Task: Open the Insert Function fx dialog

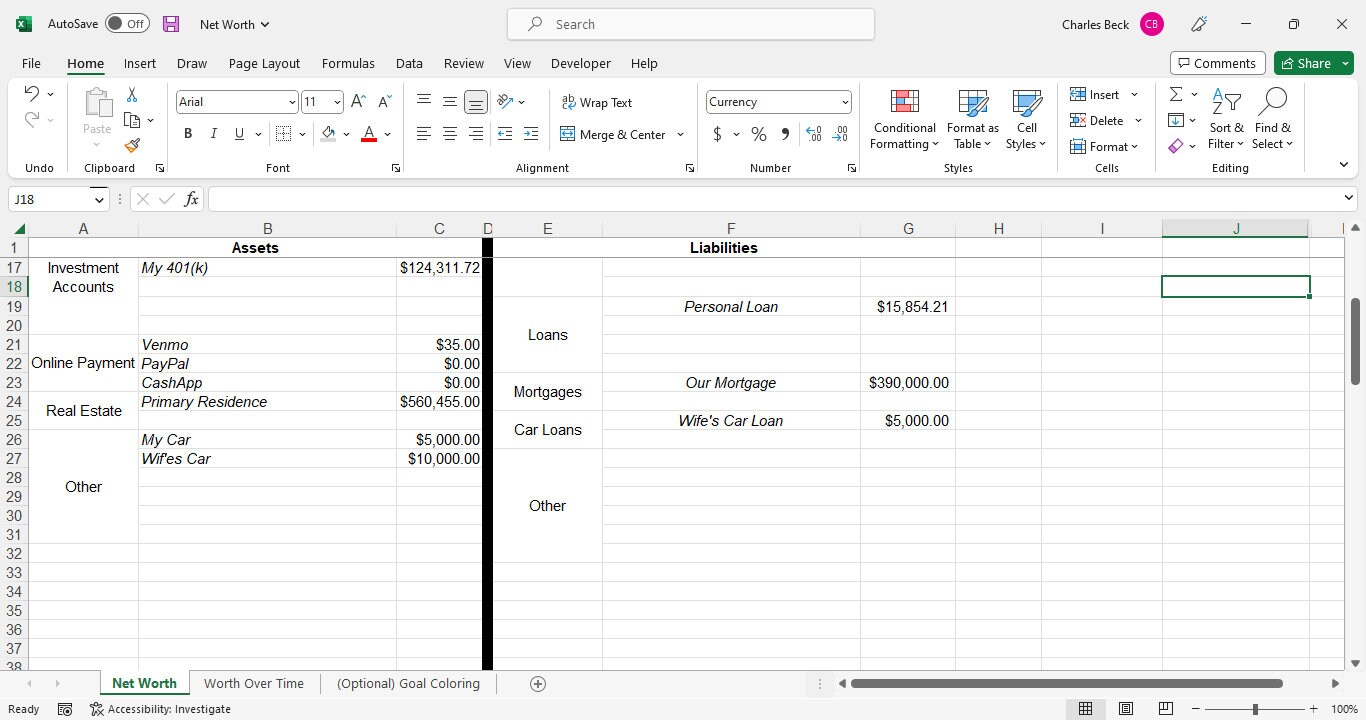Action: [x=191, y=199]
